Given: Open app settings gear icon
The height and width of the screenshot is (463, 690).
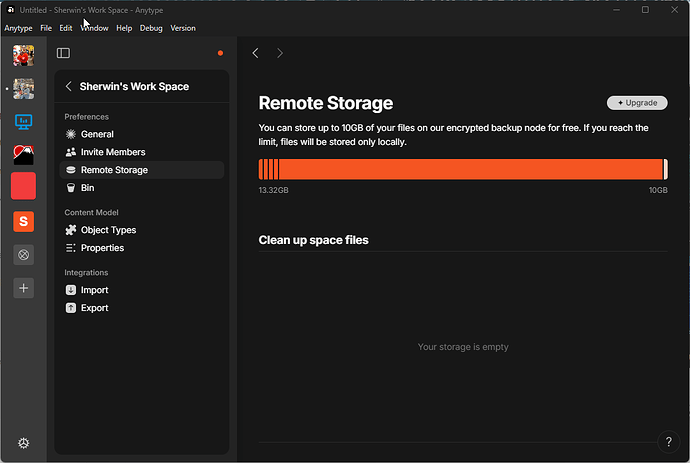Looking at the screenshot, I should coord(23,443).
